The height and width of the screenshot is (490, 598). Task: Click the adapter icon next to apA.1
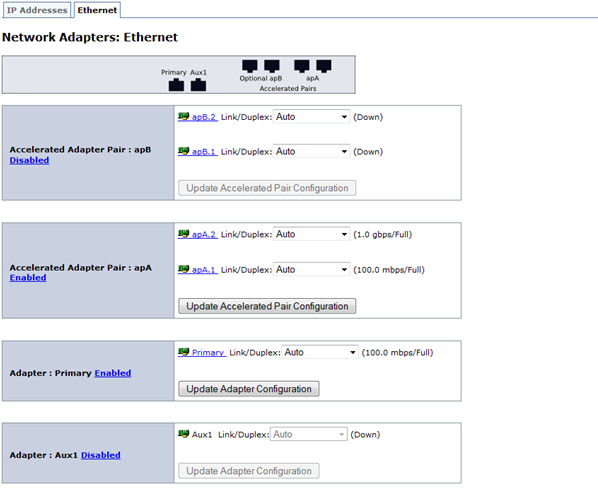pyautogui.click(x=183, y=269)
